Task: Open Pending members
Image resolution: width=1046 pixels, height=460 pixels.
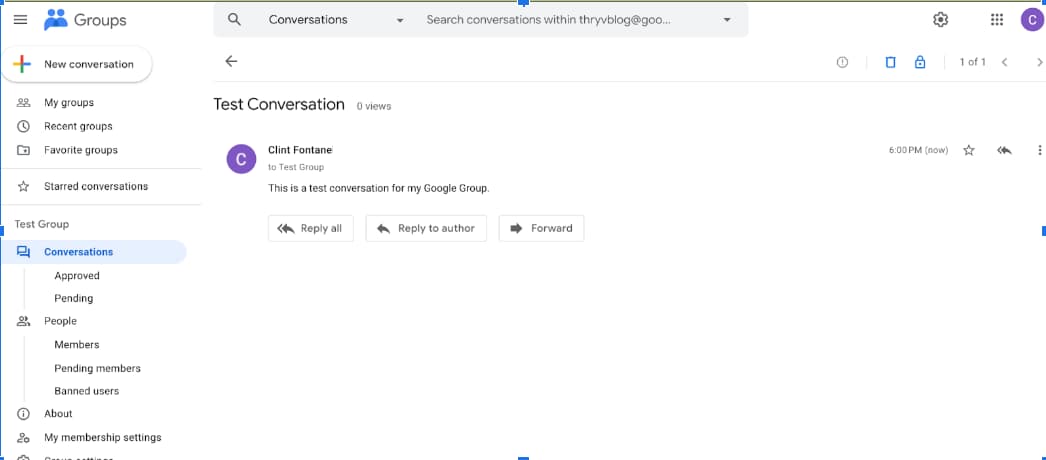Action: [97, 368]
